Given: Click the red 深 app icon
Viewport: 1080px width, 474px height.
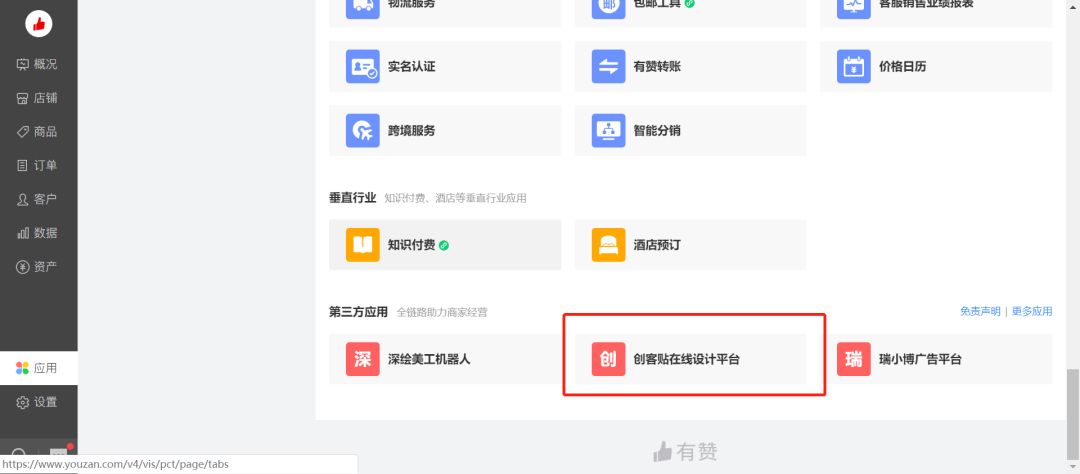Looking at the screenshot, I should [362, 359].
